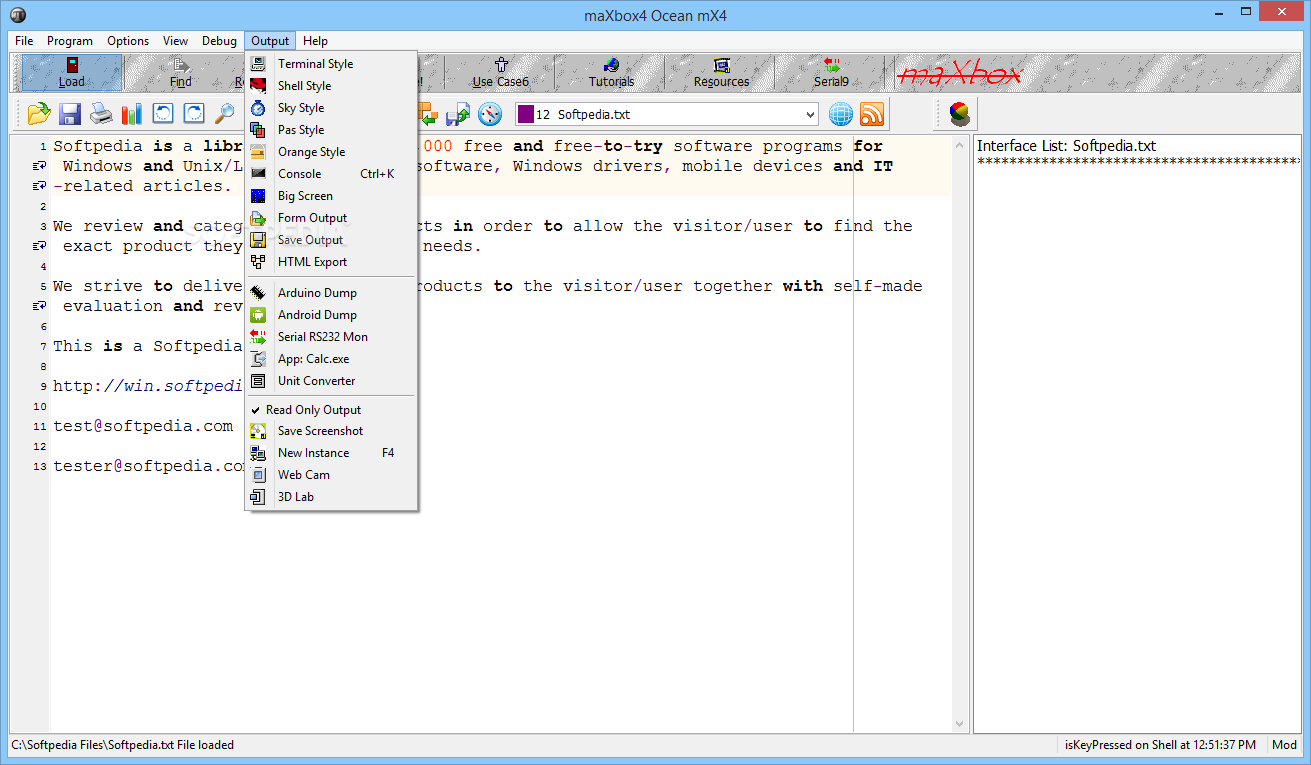Open the Tutorials toolbar item

pyautogui.click(x=611, y=73)
